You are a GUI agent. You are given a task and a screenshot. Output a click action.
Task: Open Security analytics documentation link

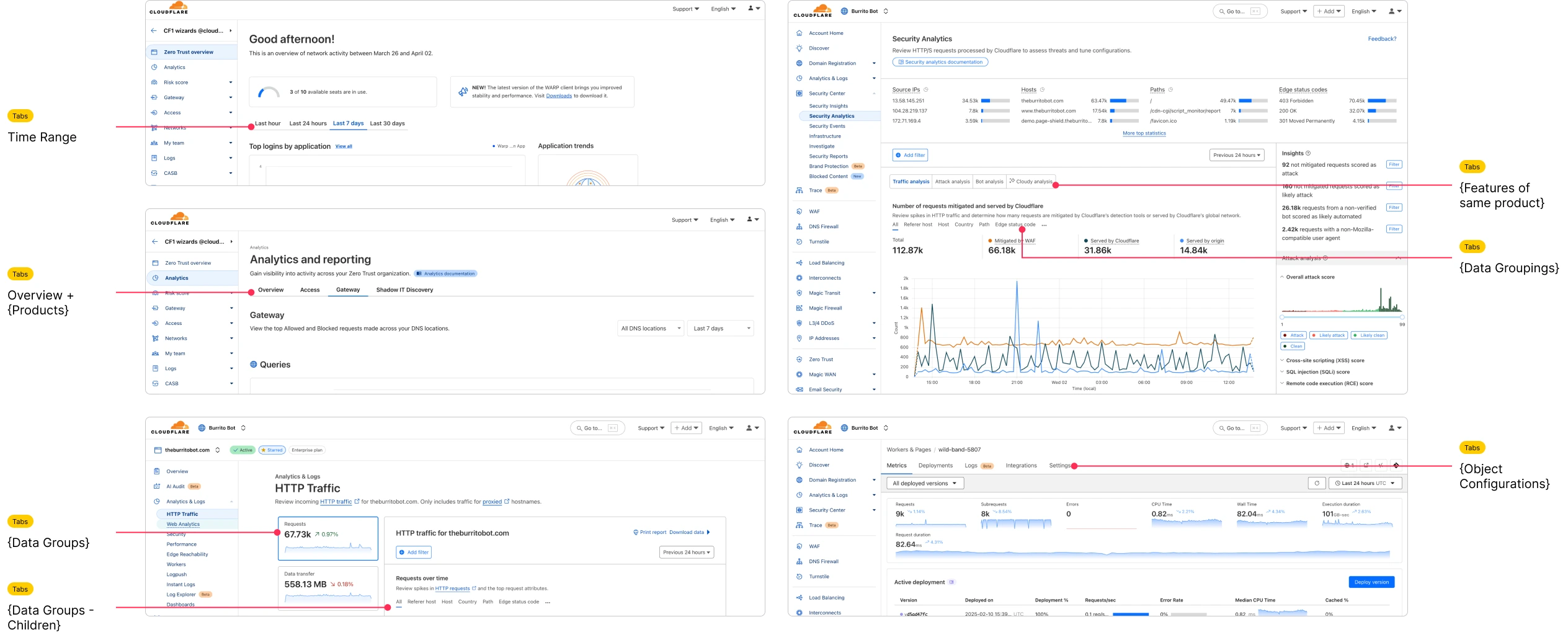pyautogui.click(x=940, y=62)
